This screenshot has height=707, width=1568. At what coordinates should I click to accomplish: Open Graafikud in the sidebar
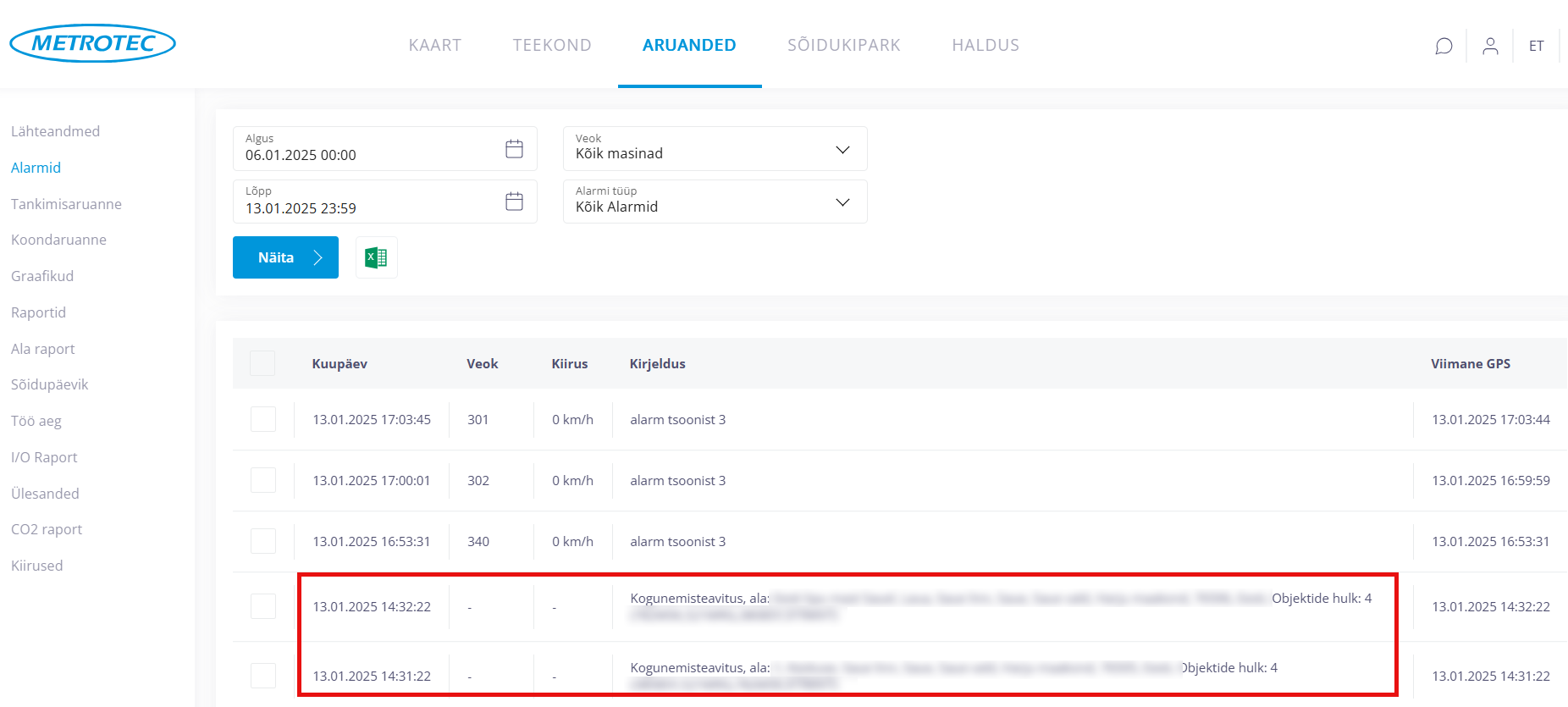[x=42, y=276]
